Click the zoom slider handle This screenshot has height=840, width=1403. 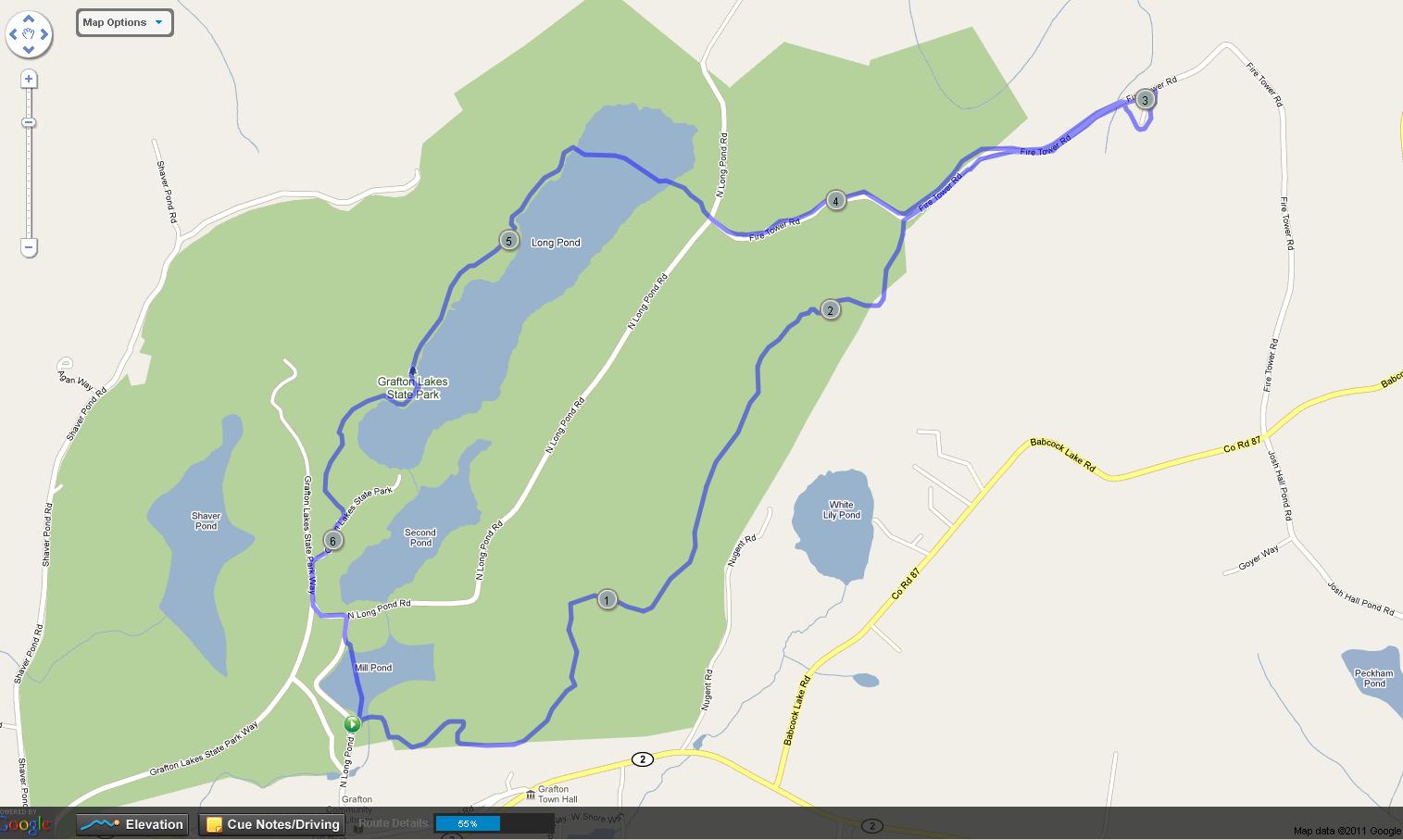29,123
